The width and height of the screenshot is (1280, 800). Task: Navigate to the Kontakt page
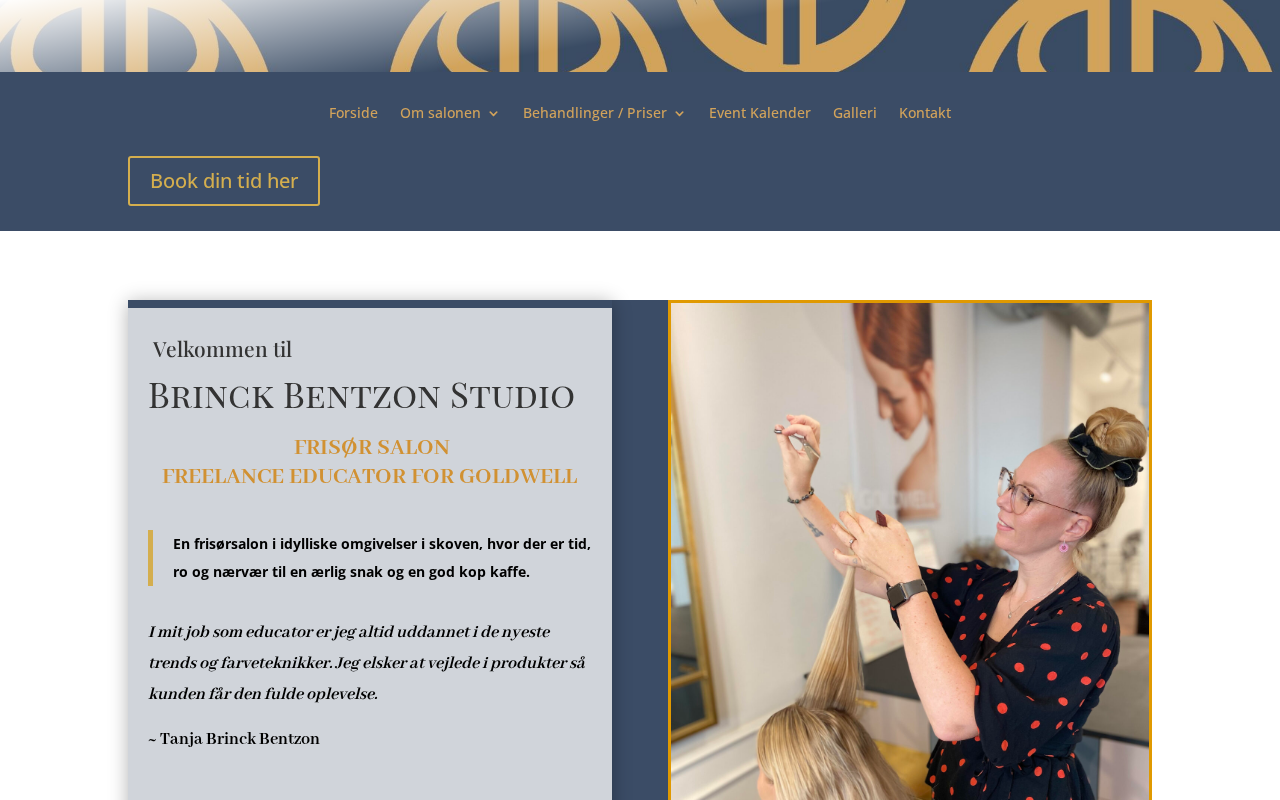point(925,113)
